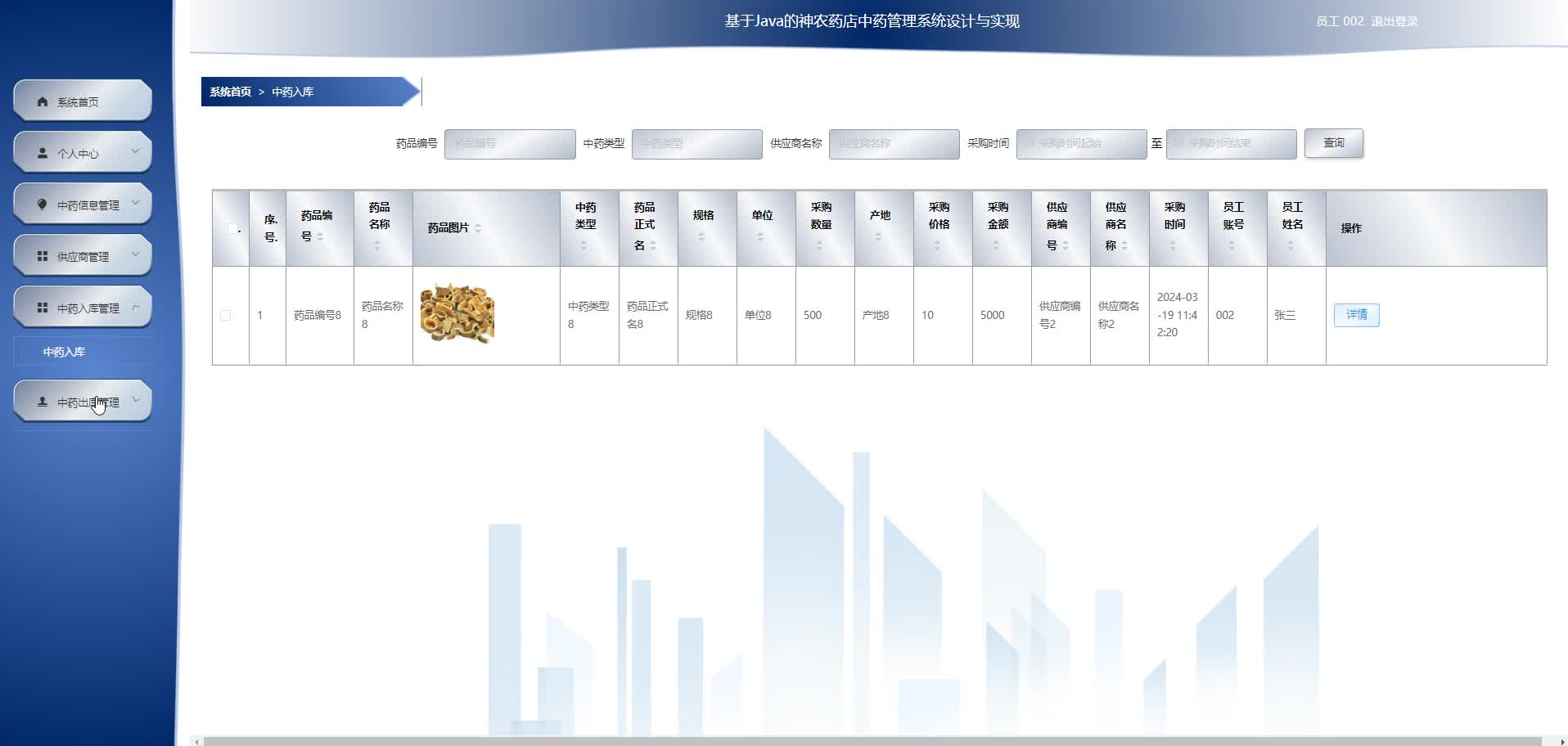Click the scrollbar's right arrow
Image resolution: width=1568 pixels, height=746 pixels.
(x=1562, y=742)
